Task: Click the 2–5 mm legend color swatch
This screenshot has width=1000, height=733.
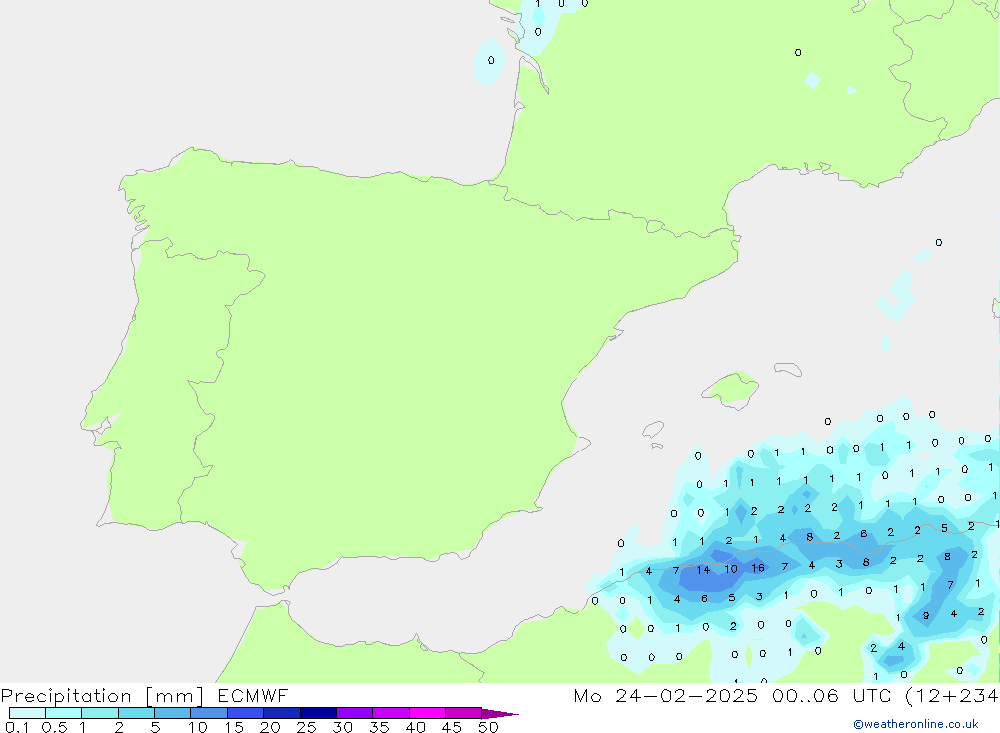Action: tap(136, 713)
